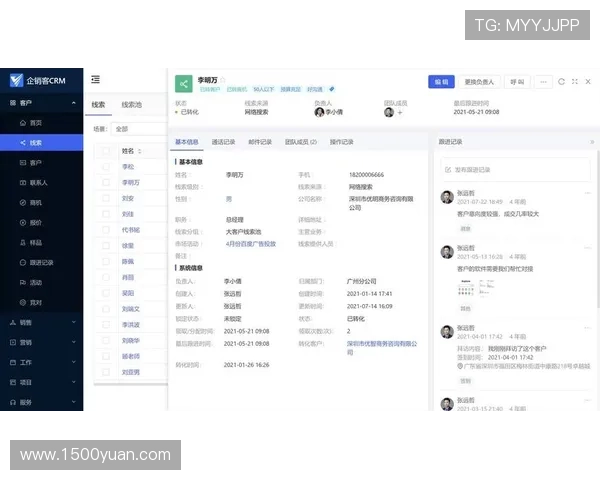Viewport: 600px width, 480px height.
Task: Click the 更换负责人 button
Action: (x=480, y=81)
